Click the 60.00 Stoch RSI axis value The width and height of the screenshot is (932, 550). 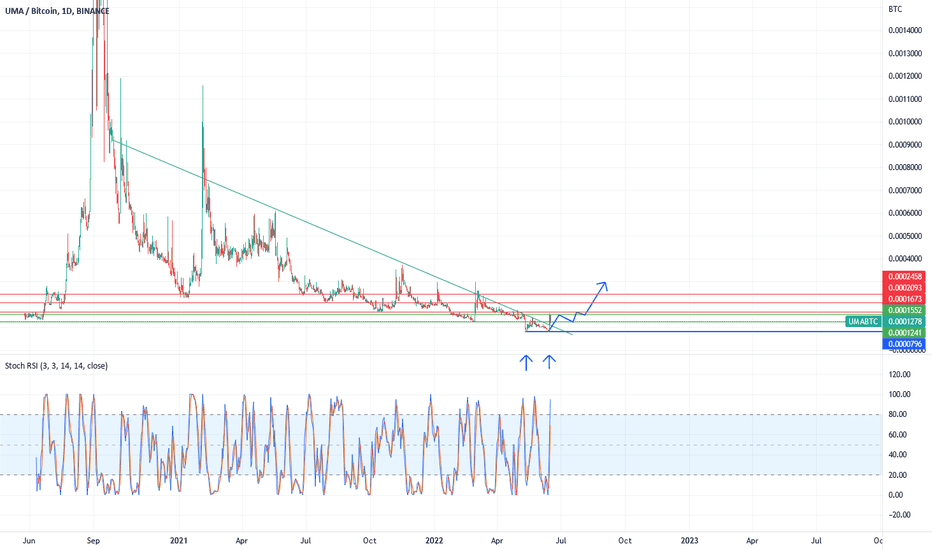[898, 435]
